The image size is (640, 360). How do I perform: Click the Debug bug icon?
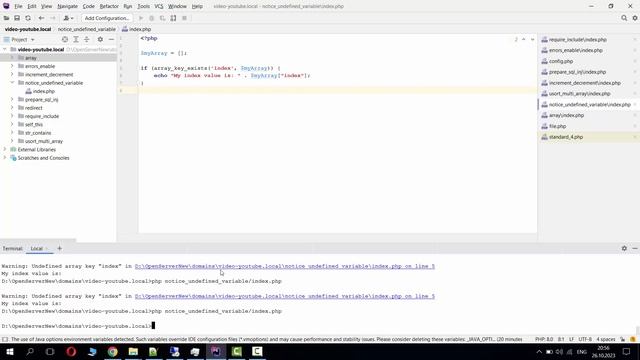click(151, 18)
